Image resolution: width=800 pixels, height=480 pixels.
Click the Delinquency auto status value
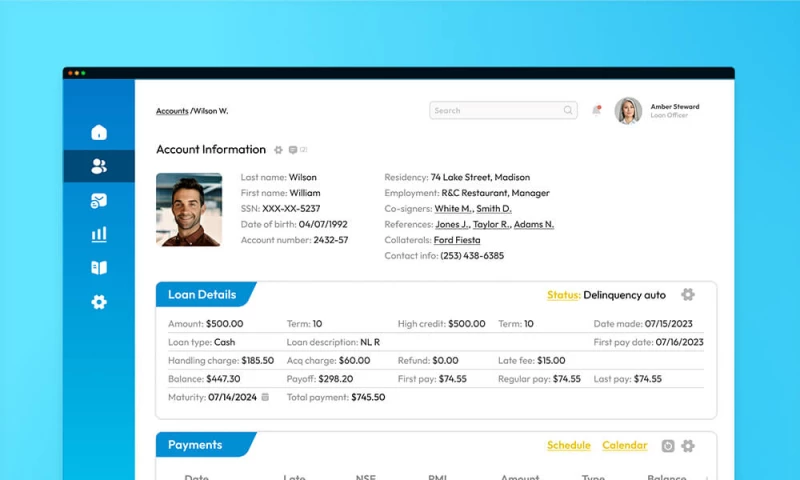click(x=624, y=295)
